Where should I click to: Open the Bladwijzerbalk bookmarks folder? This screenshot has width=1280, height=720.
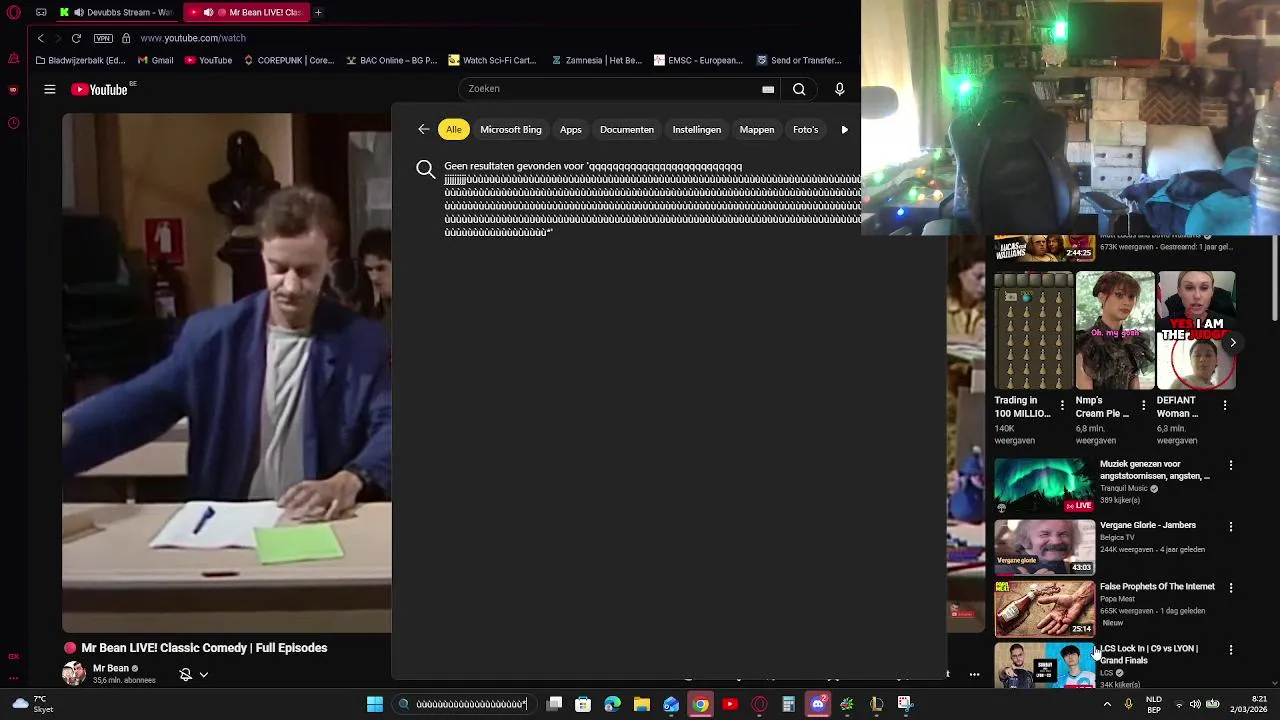(80, 60)
